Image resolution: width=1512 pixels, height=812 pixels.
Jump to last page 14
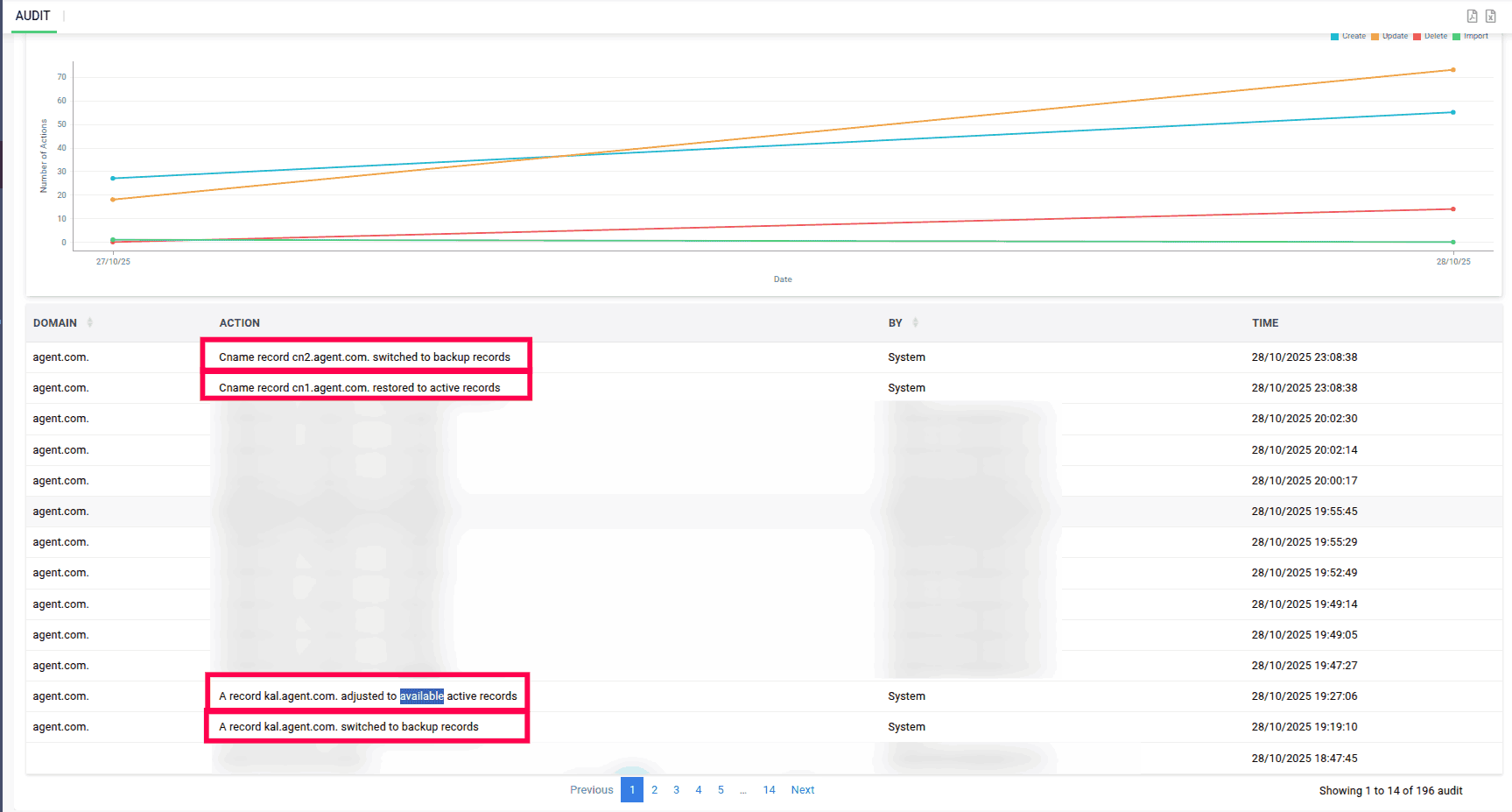pyautogui.click(x=769, y=790)
